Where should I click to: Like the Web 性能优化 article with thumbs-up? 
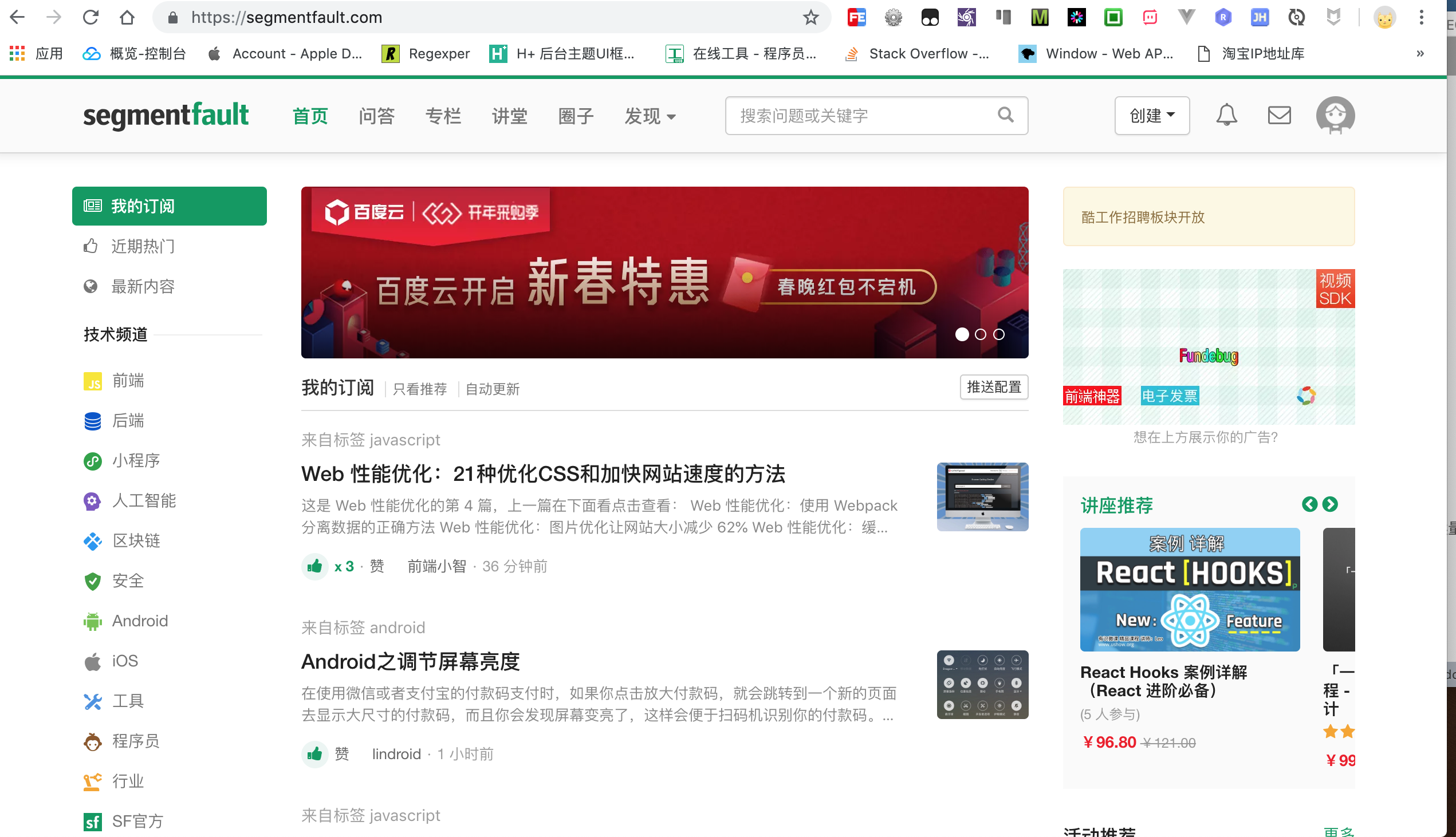point(314,567)
